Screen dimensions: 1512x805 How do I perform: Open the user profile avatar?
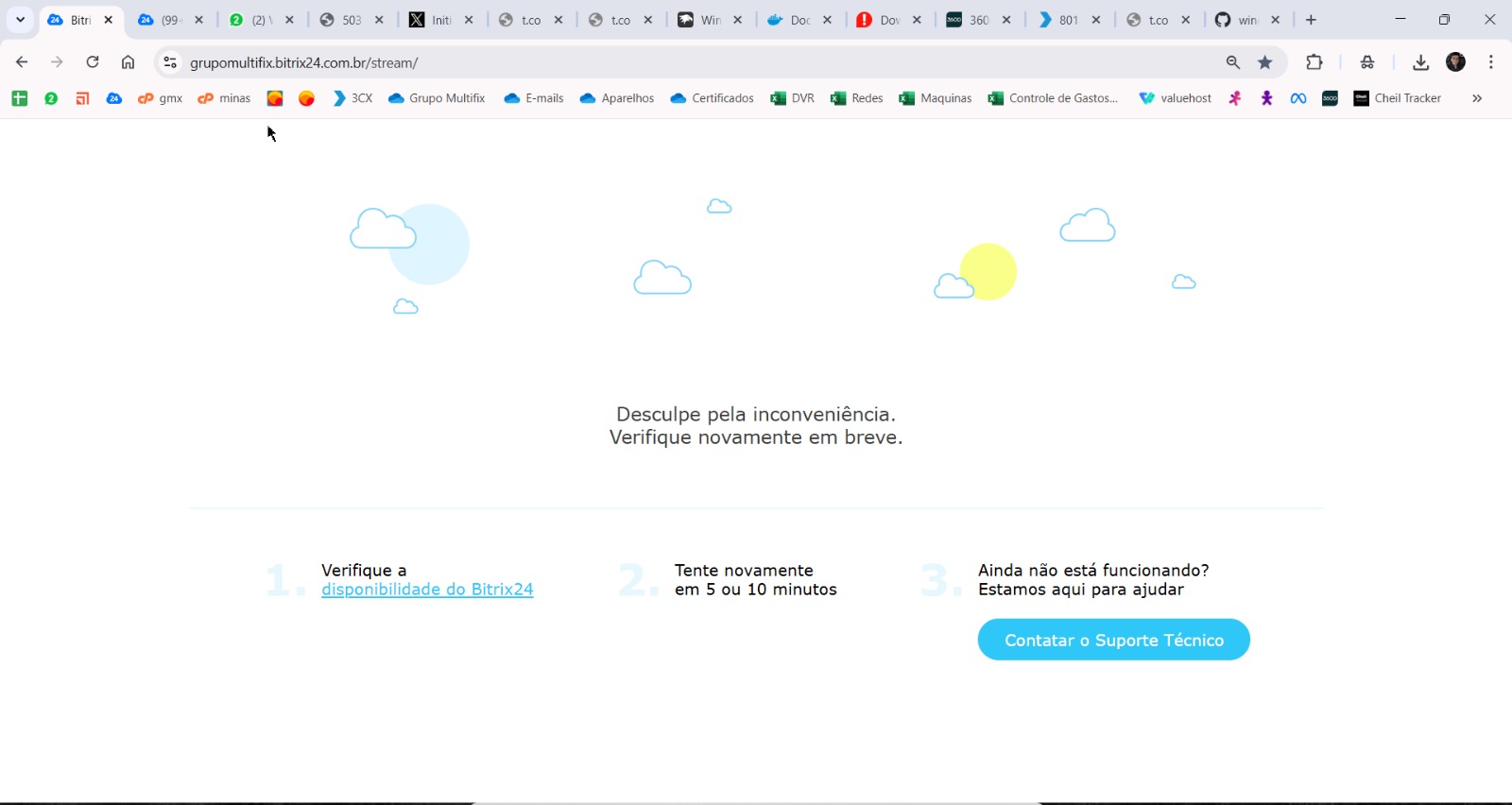coord(1455,62)
